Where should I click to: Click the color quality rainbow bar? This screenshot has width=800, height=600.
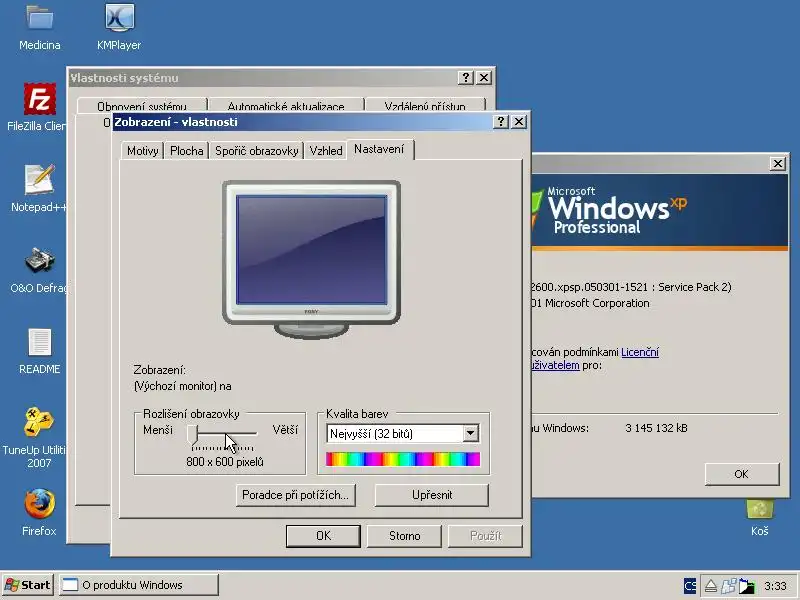pyautogui.click(x=403, y=459)
